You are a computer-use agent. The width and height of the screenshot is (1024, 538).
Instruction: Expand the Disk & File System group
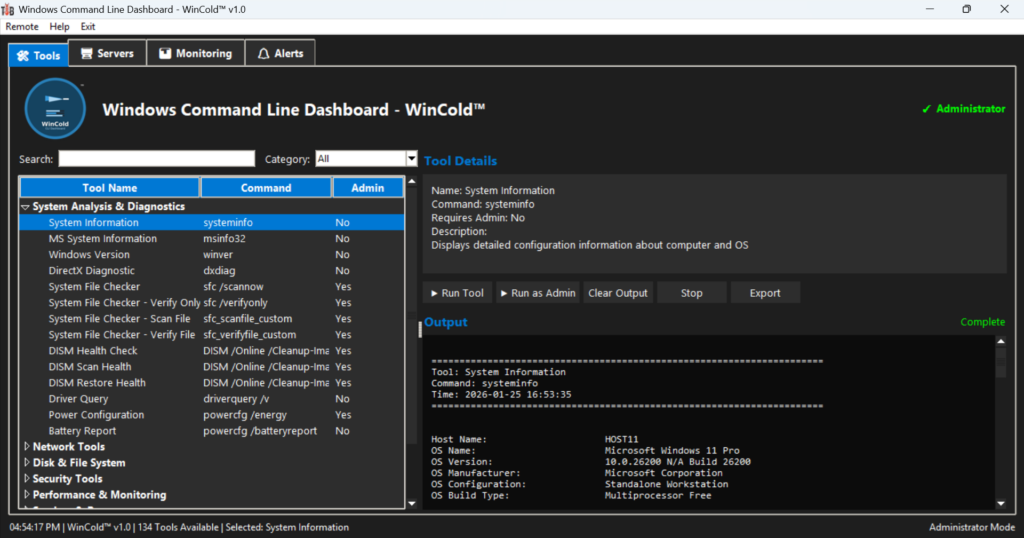click(26, 463)
